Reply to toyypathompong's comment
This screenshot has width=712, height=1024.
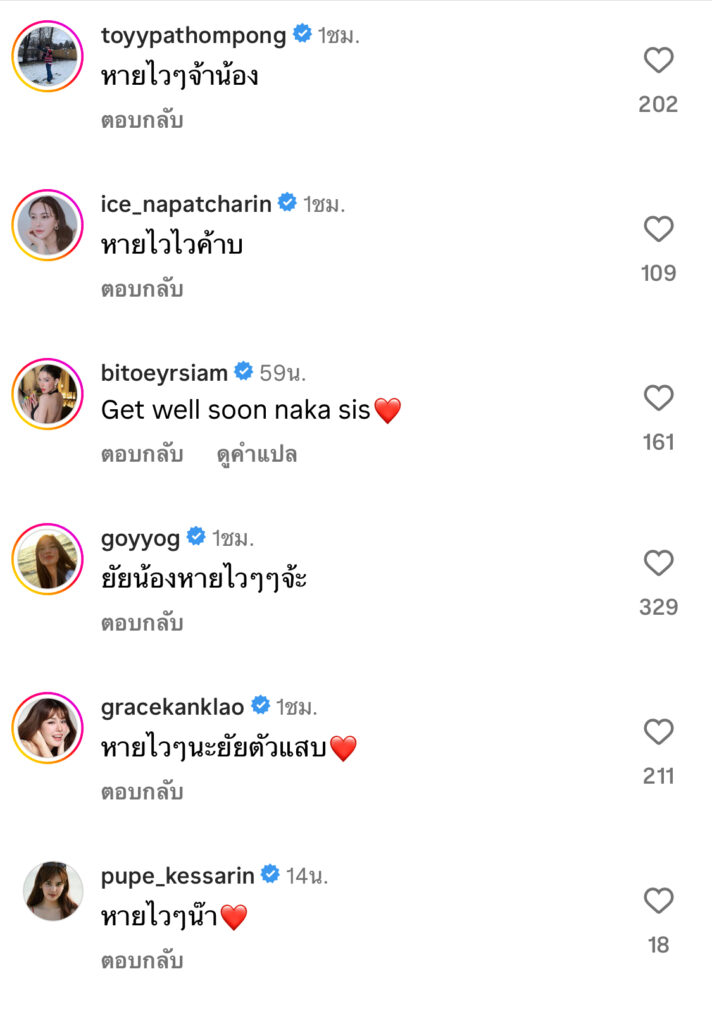[142, 121]
